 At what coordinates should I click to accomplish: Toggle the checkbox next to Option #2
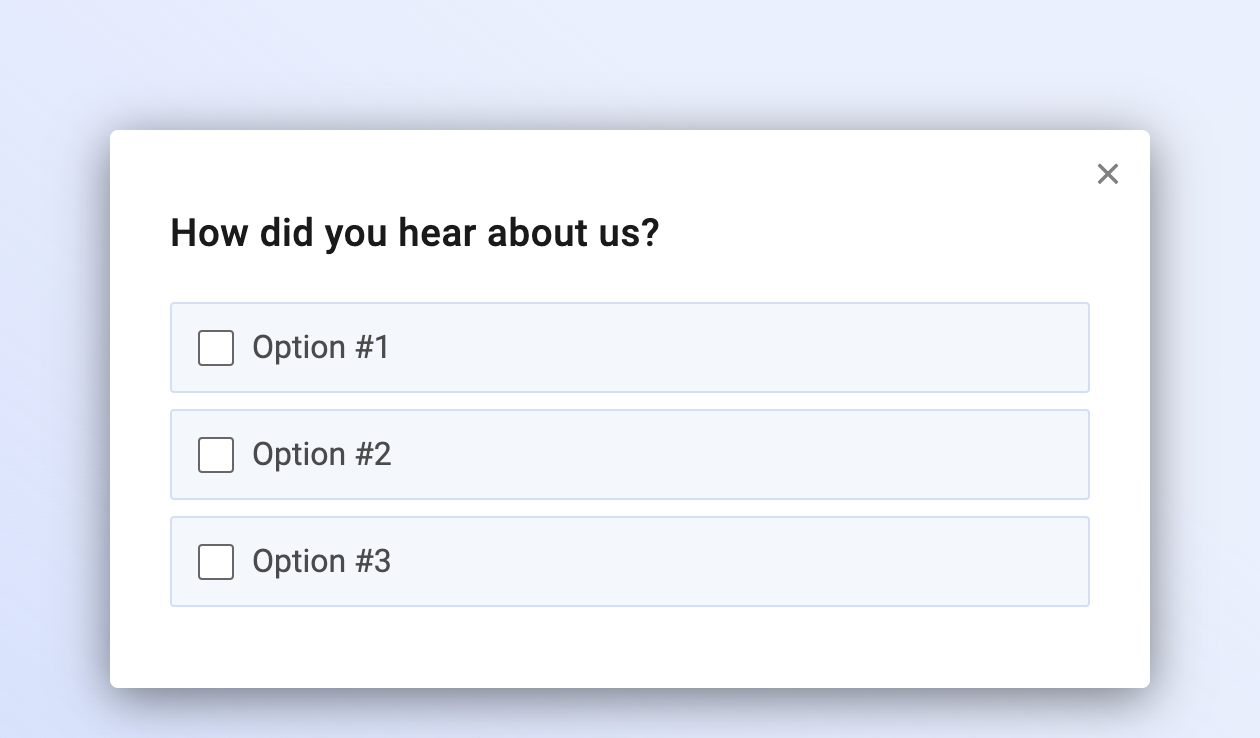point(215,455)
